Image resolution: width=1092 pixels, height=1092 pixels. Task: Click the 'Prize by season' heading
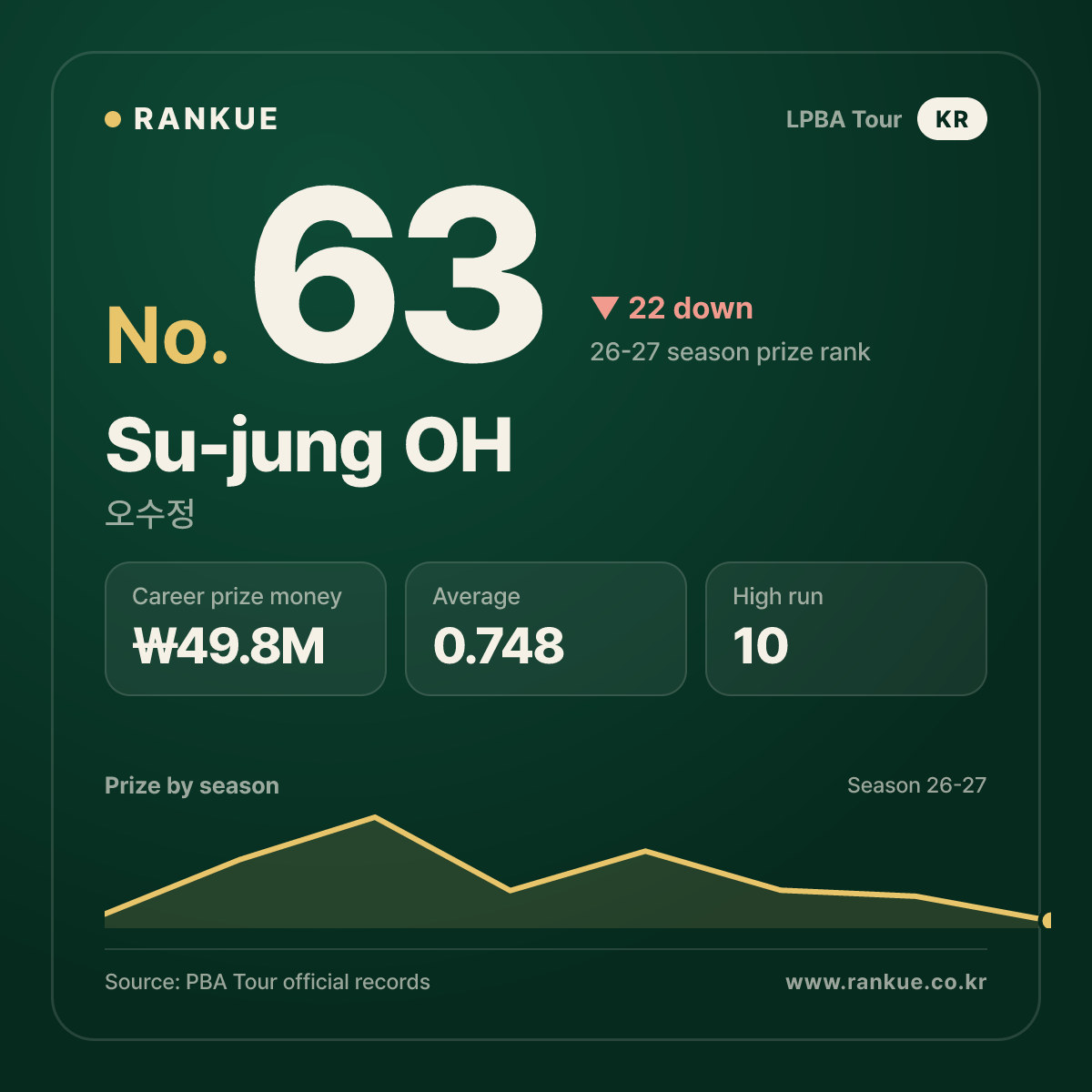192,785
